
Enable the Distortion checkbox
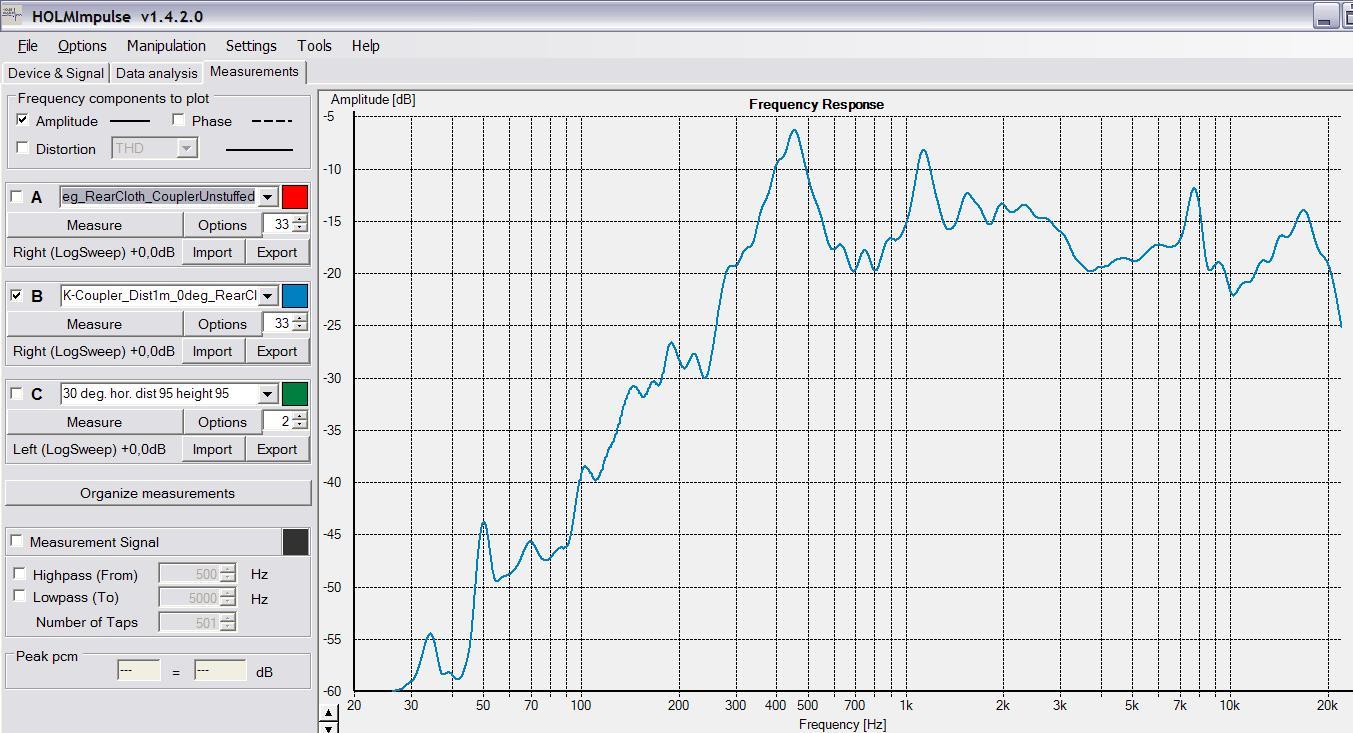point(23,148)
